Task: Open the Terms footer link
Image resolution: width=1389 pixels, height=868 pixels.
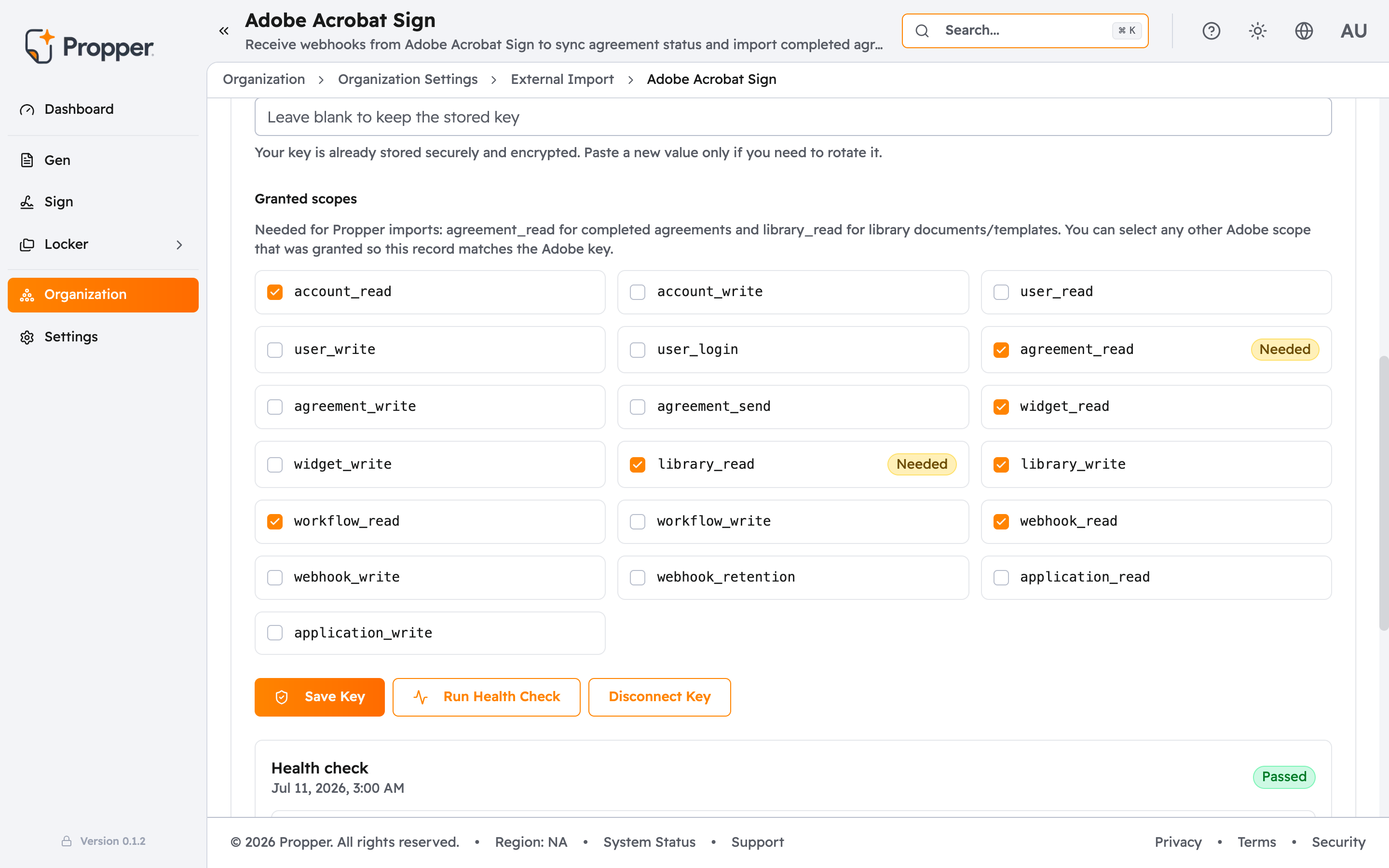Action: [1256, 842]
